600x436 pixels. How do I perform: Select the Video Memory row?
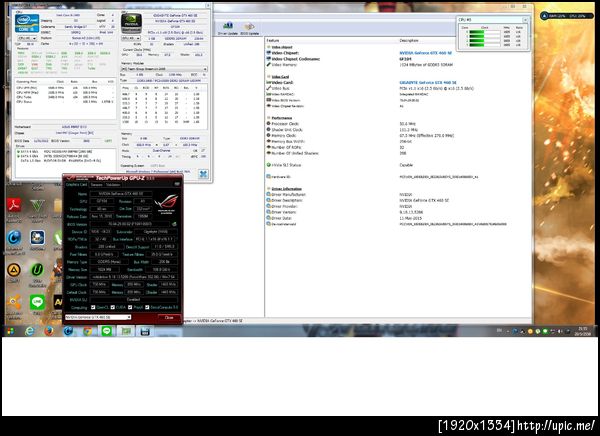(398, 65)
